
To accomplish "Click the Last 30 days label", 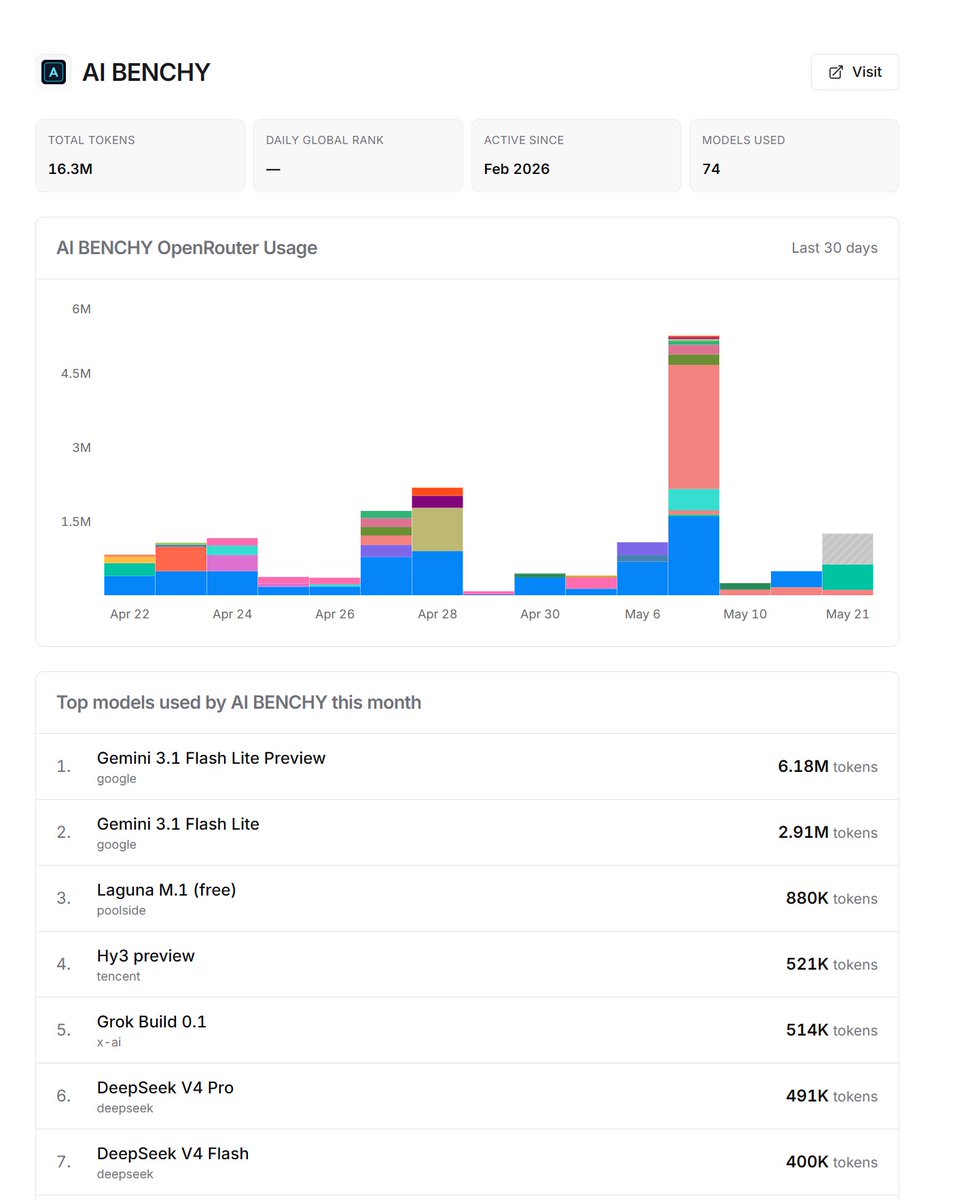I will pos(834,248).
